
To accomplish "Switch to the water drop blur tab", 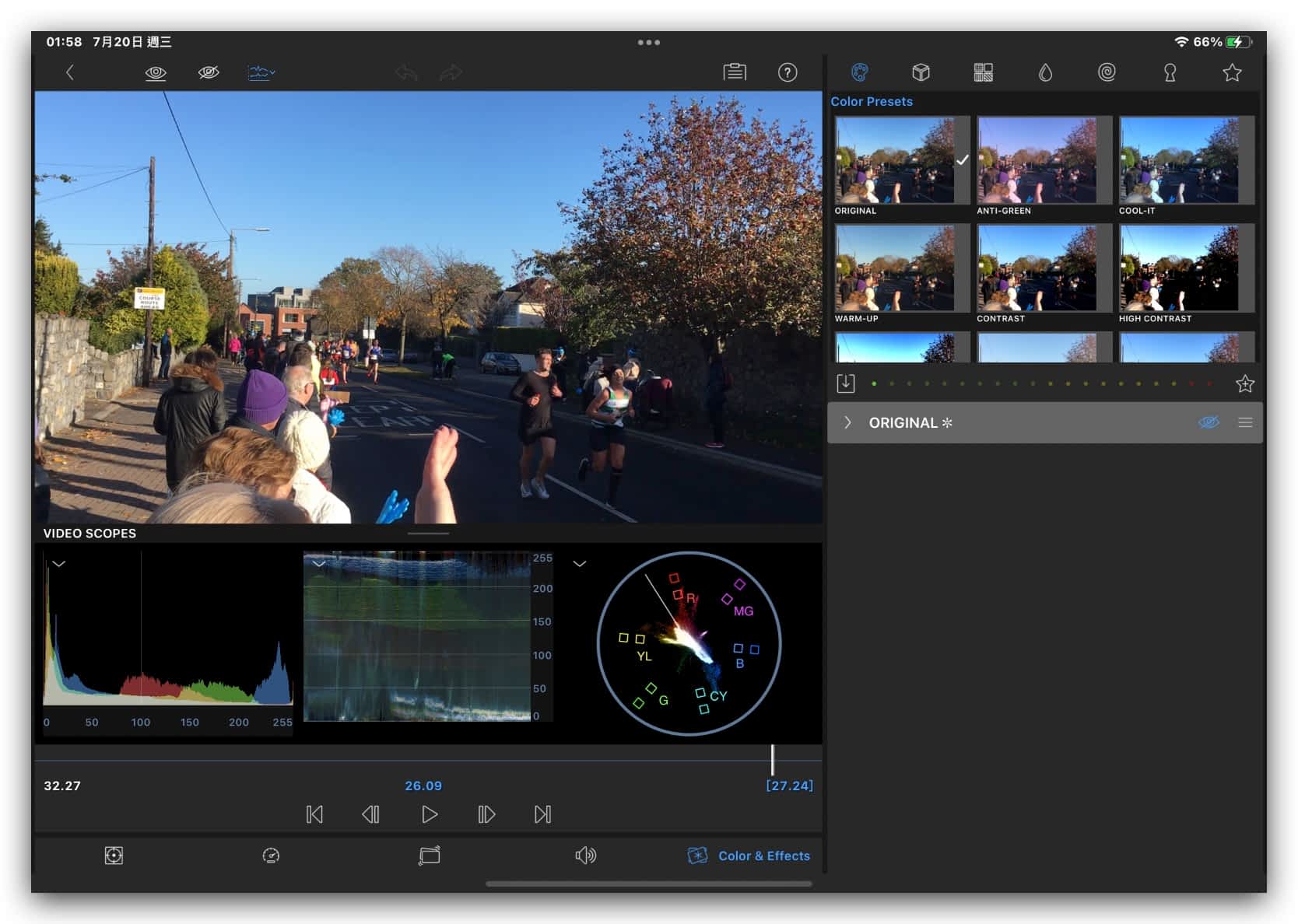I will point(1045,72).
